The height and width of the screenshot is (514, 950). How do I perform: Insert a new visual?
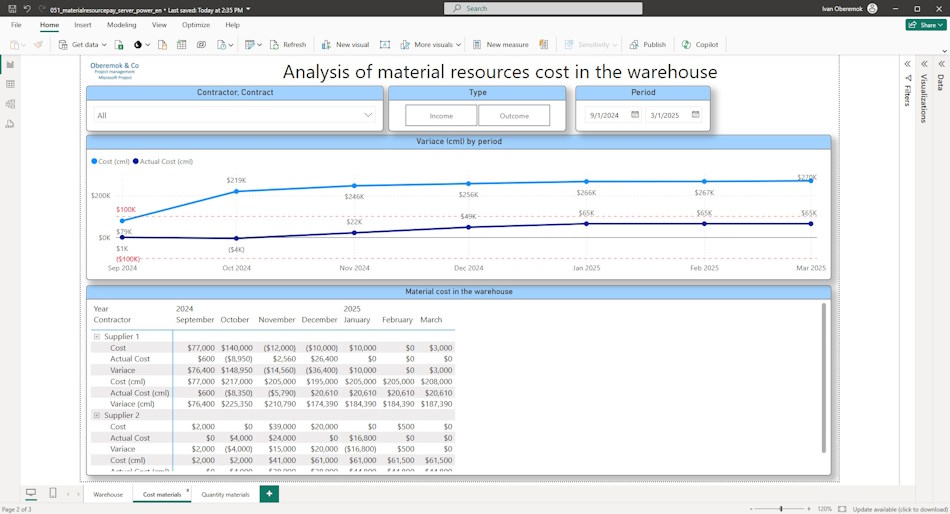pos(345,45)
